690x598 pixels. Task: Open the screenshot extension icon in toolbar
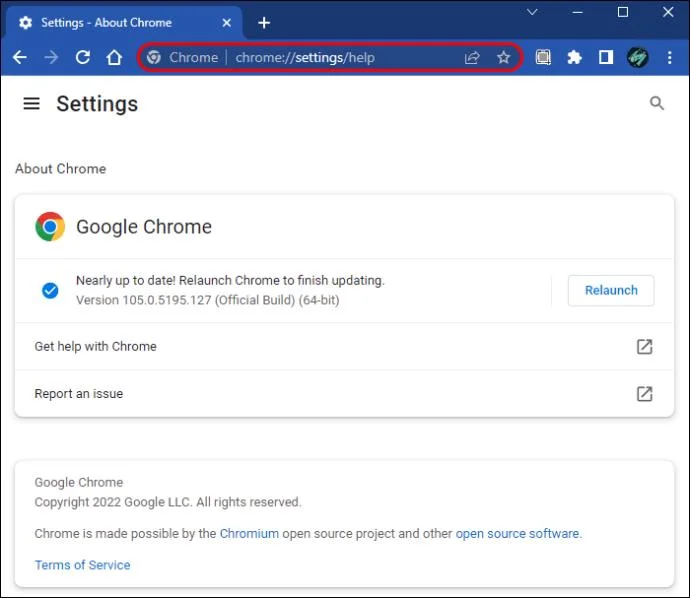click(x=543, y=57)
